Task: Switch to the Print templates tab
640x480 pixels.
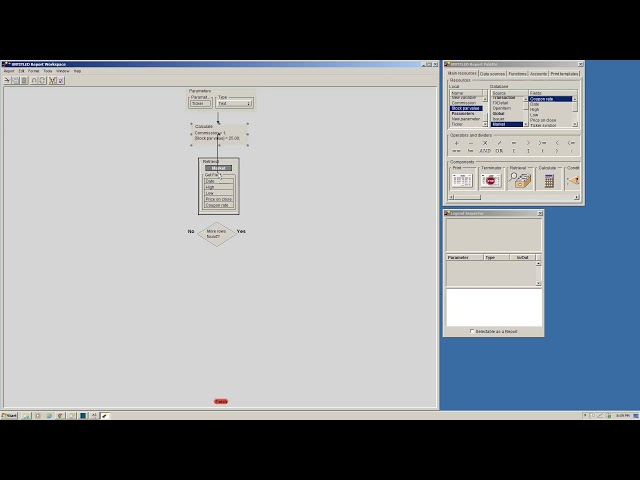Action: [564, 74]
